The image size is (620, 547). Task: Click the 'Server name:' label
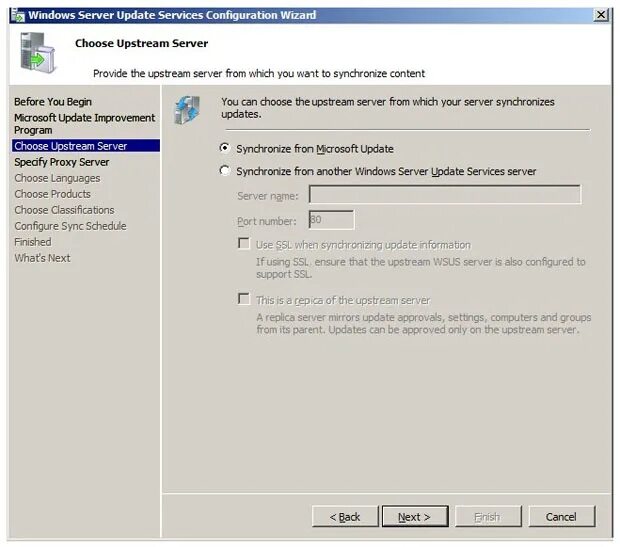[x=268, y=196]
